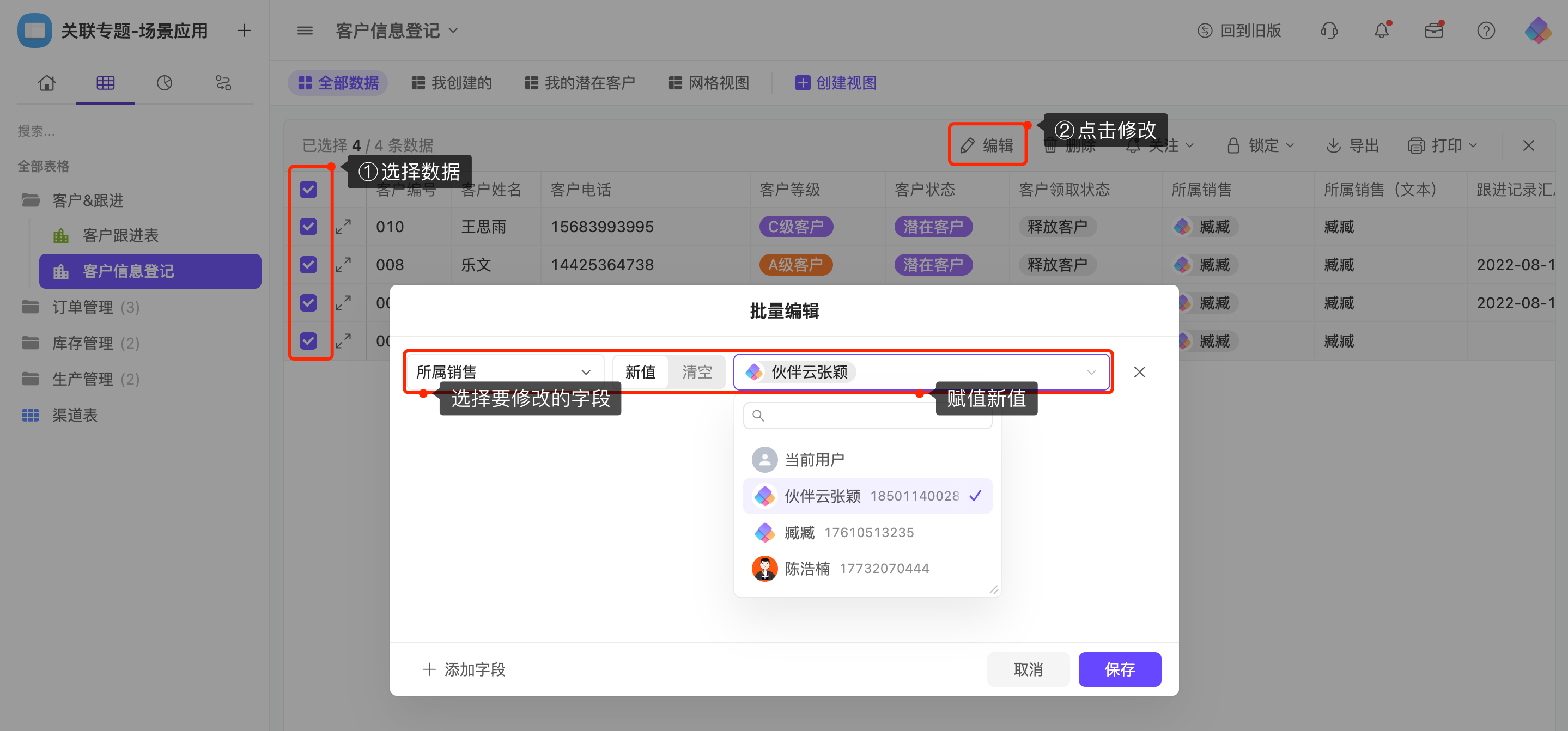This screenshot has height=731, width=1568.
Task: Click the customer service headset icon
Action: 1329,31
